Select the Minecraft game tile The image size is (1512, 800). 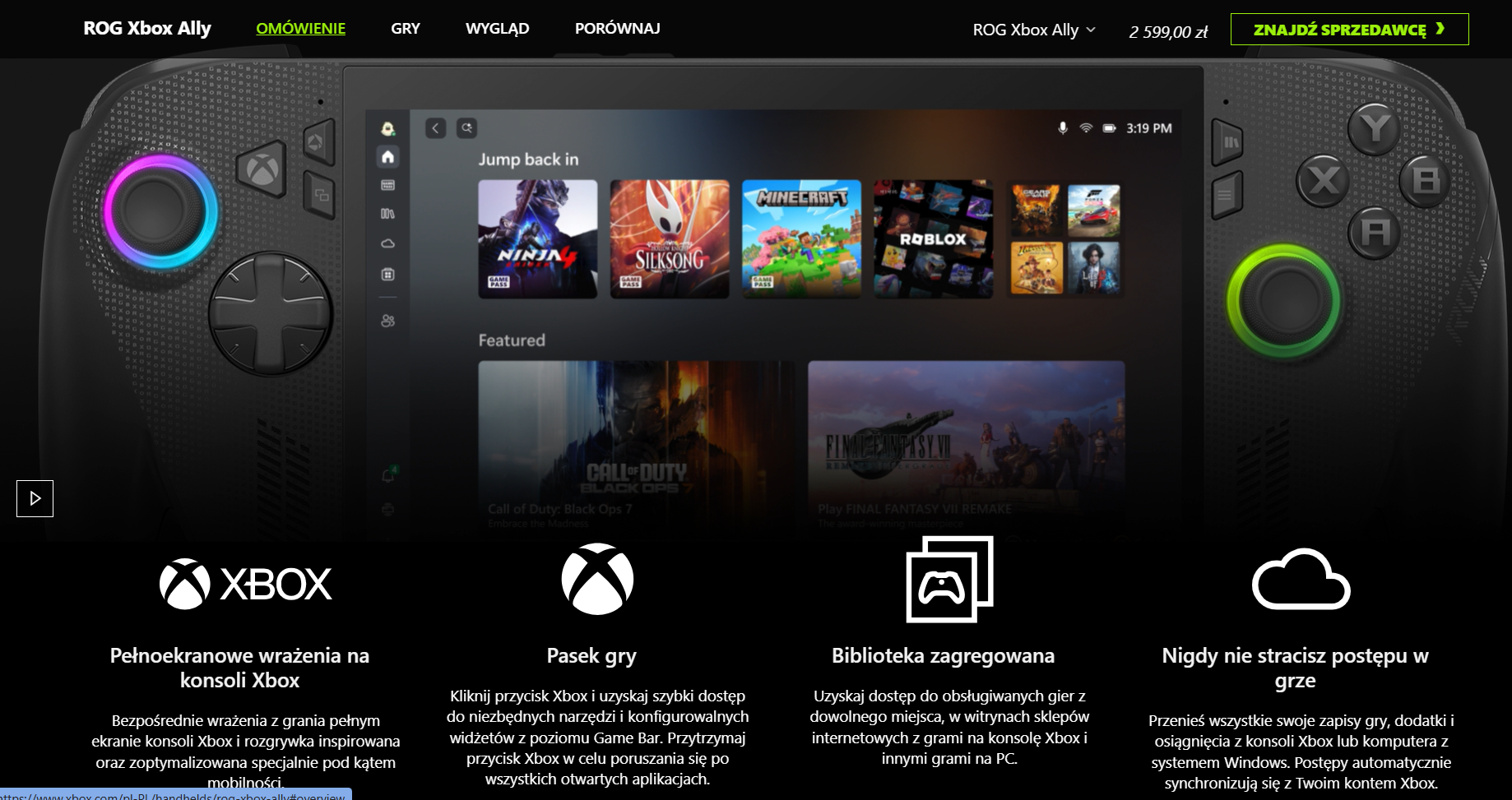pyautogui.click(x=801, y=238)
